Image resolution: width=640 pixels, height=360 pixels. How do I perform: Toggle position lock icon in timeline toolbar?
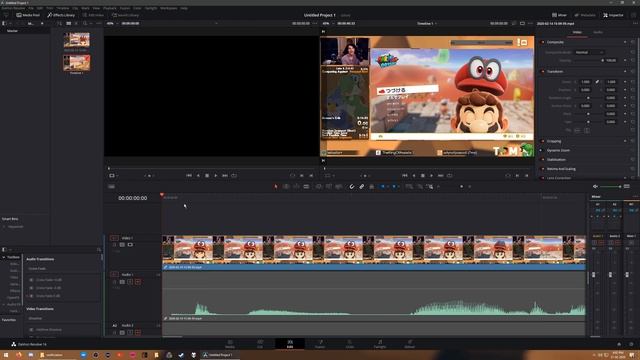click(371, 187)
